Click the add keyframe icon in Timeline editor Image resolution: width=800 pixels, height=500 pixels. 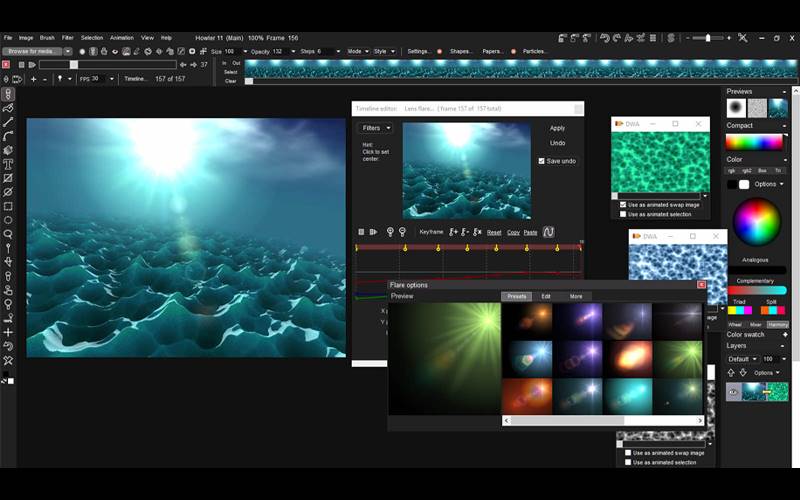pyautogui.click(x=453, y=232)
